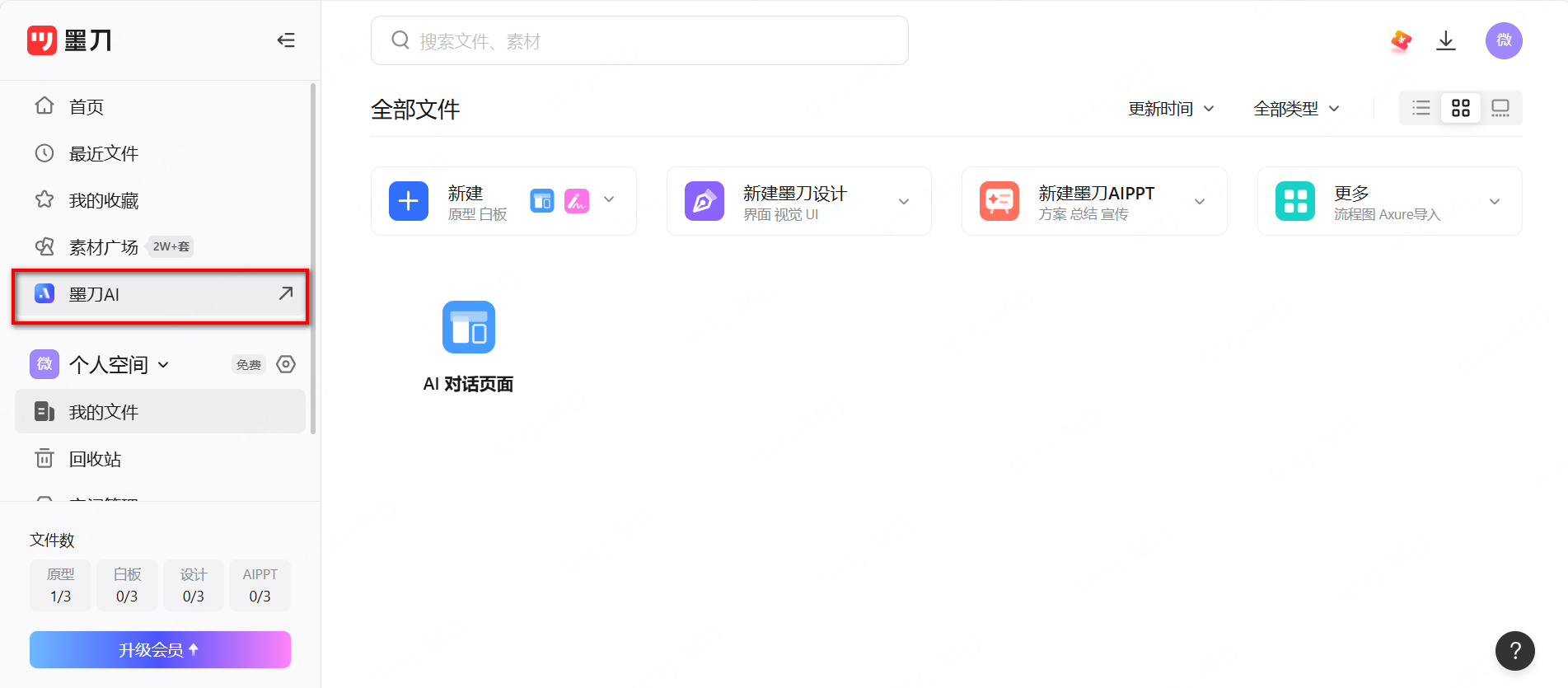Open 首页 home page
The image size is (1568, 688).
160,106
